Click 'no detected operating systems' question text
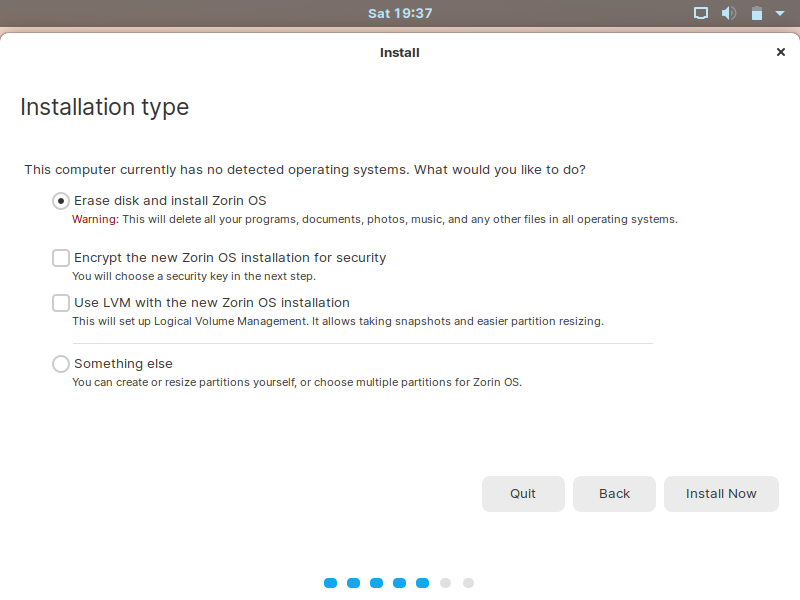This screenshot has height=600, width=800. pyautogui.click(x=305, y=170)
